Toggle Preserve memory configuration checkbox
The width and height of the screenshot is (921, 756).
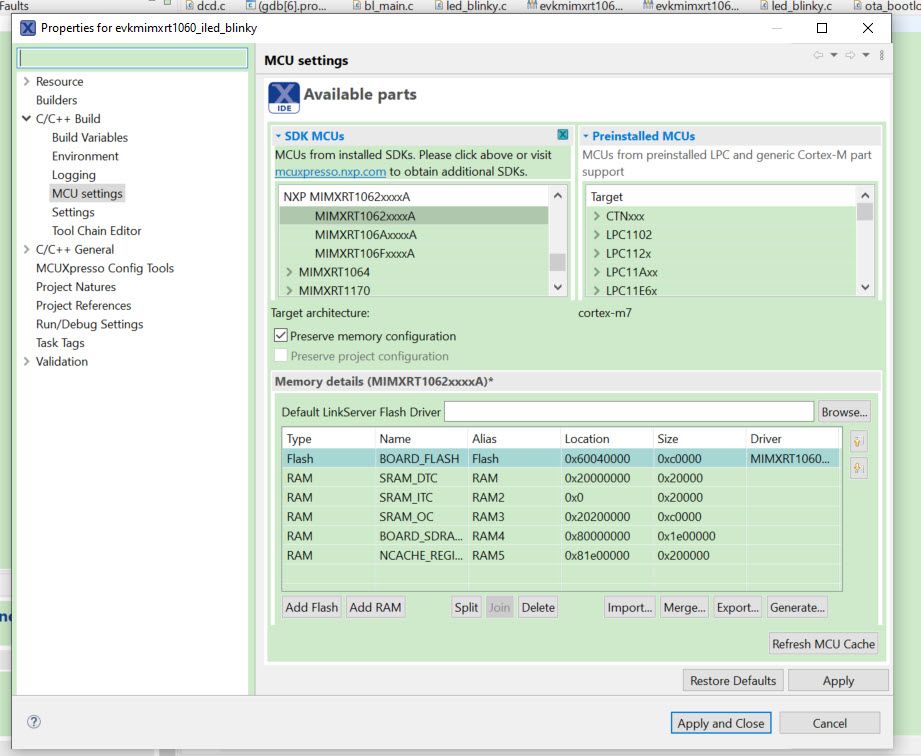pos(281,335)
